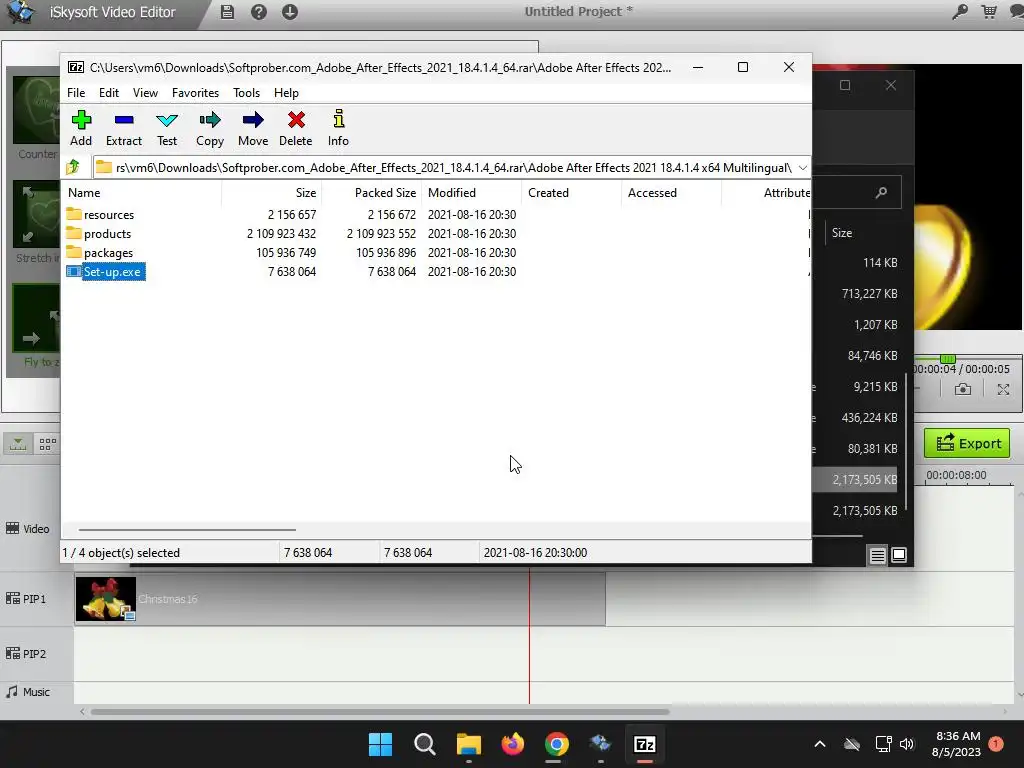The width and height of the screenshot is (1024, 768).
Task: Go up one folder level in 7-Zip
Action: coord(73,167)
